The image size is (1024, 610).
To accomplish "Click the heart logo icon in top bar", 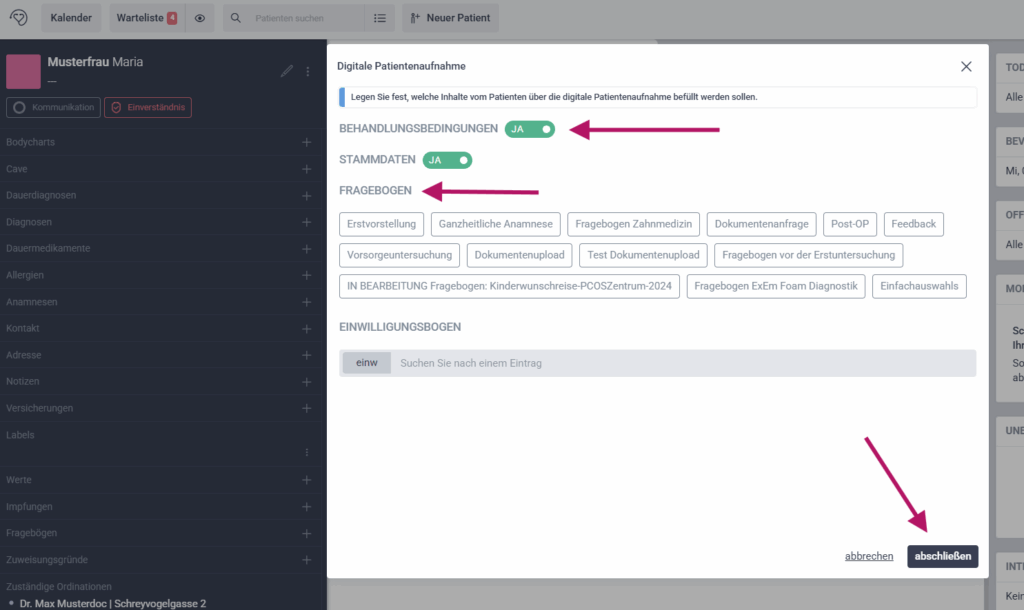I will (x=18, y=18).
